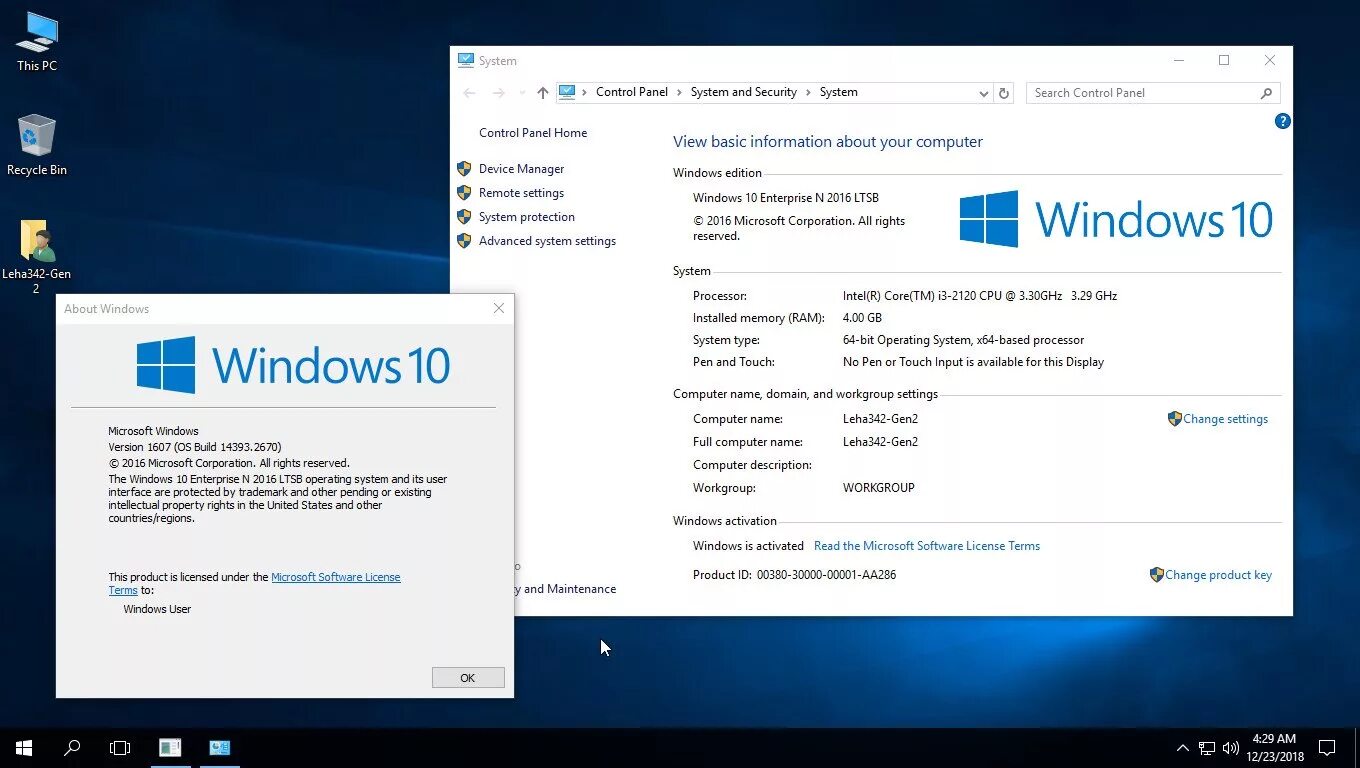
Task: Click Microsoft Software License Terms in About Windows
Action: tap(336, 577)
